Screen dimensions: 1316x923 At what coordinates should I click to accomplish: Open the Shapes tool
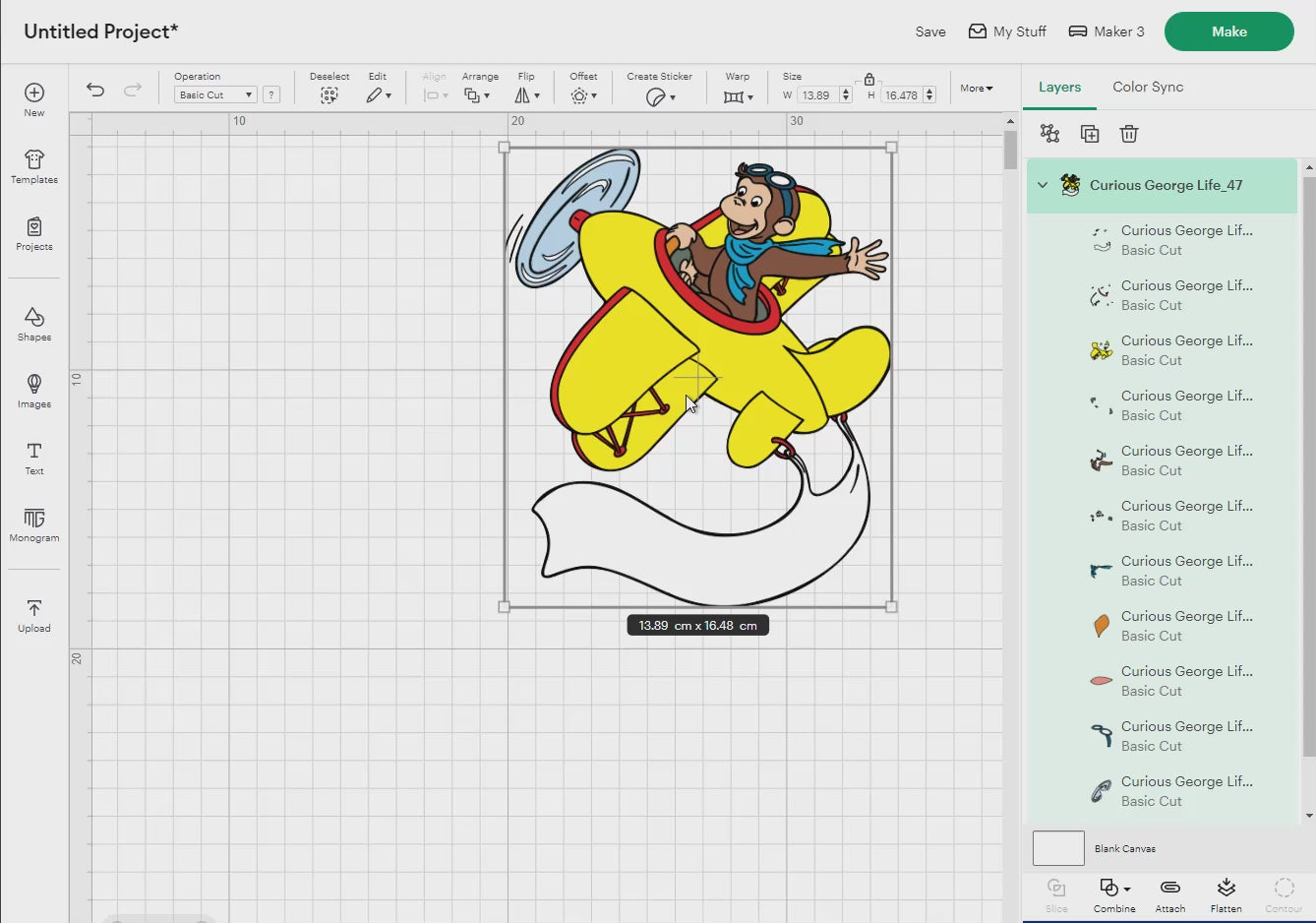coord(34,324)
